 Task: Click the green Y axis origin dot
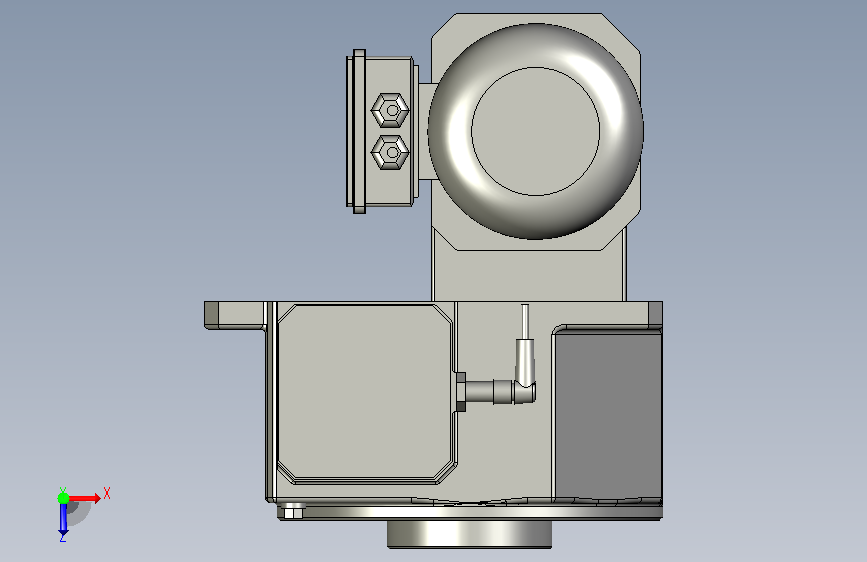pyautogui.click(x=63, y=498)
